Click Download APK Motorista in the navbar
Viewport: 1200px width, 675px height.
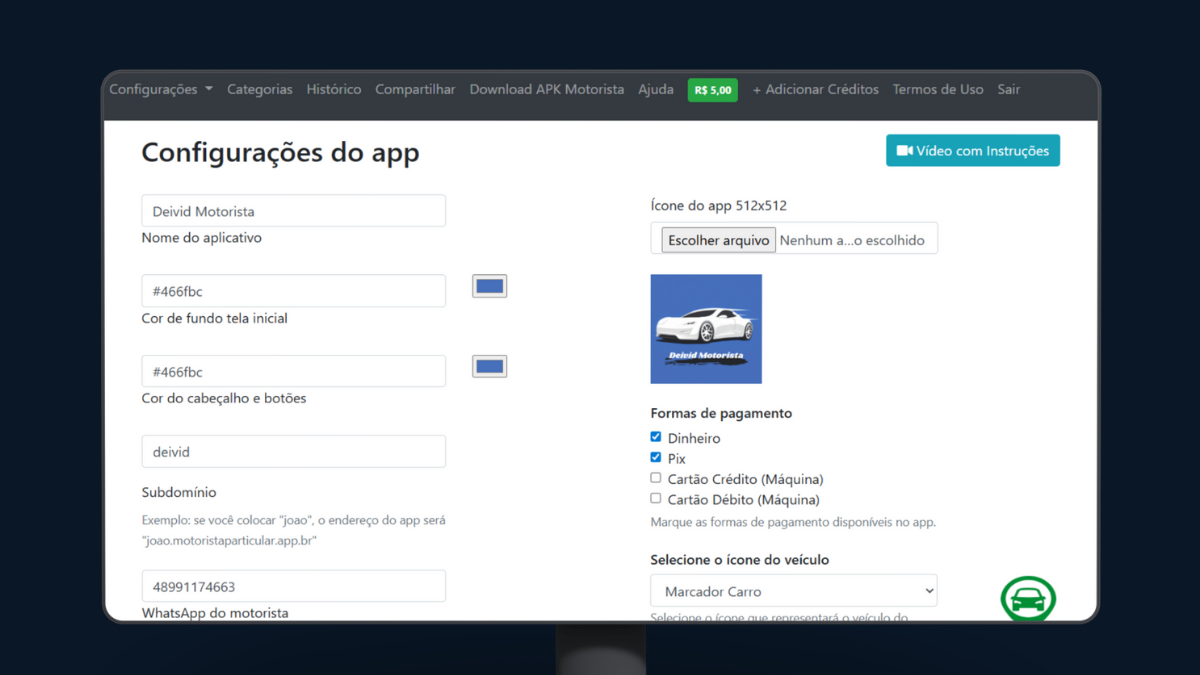point(546,89)
